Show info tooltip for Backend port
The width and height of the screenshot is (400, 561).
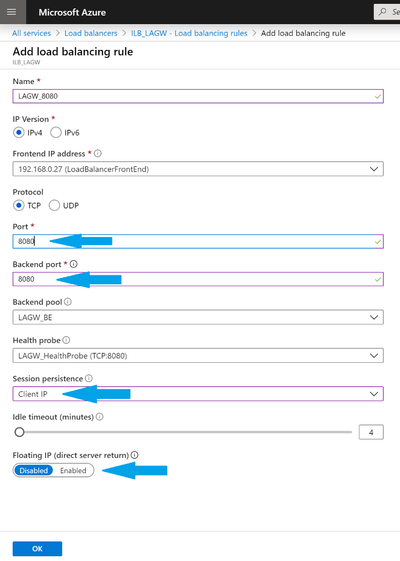pos(74,264)
